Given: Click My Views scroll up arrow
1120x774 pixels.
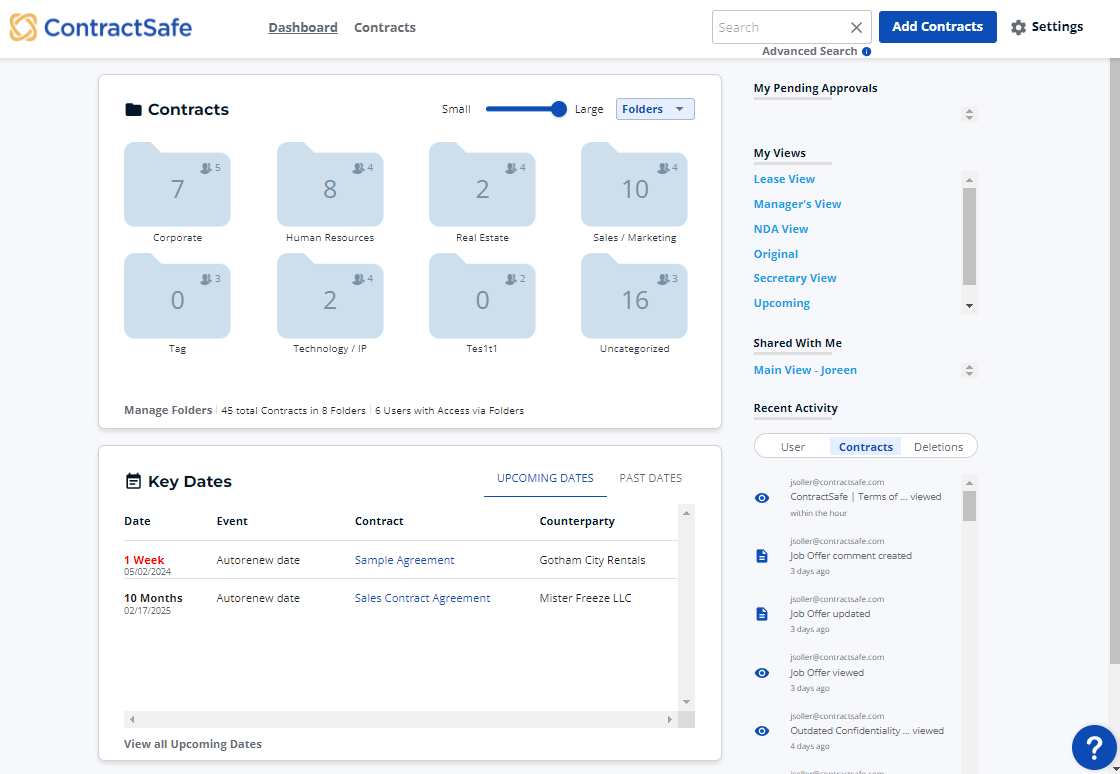Looking at the screenshot, I should coord(969,180).
